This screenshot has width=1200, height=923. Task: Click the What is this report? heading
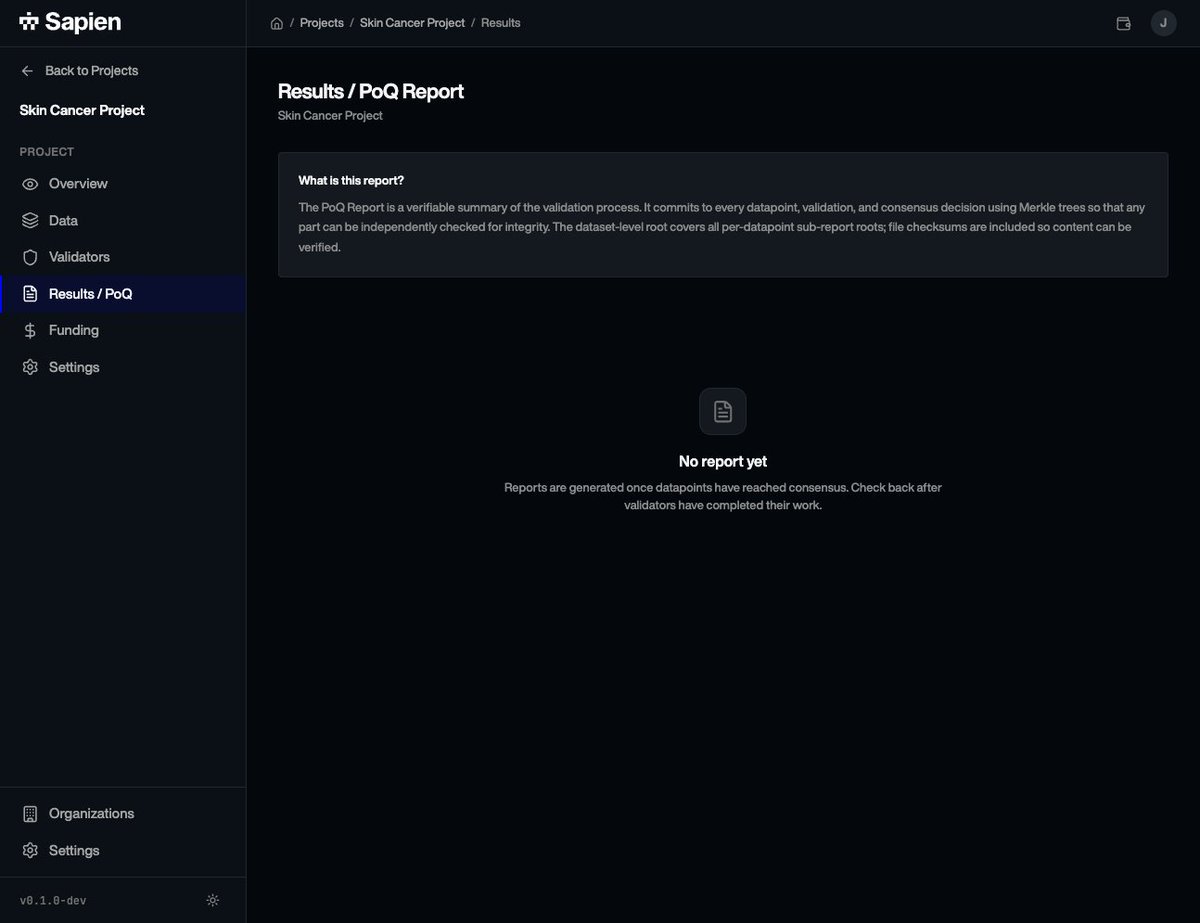[351, 181]
